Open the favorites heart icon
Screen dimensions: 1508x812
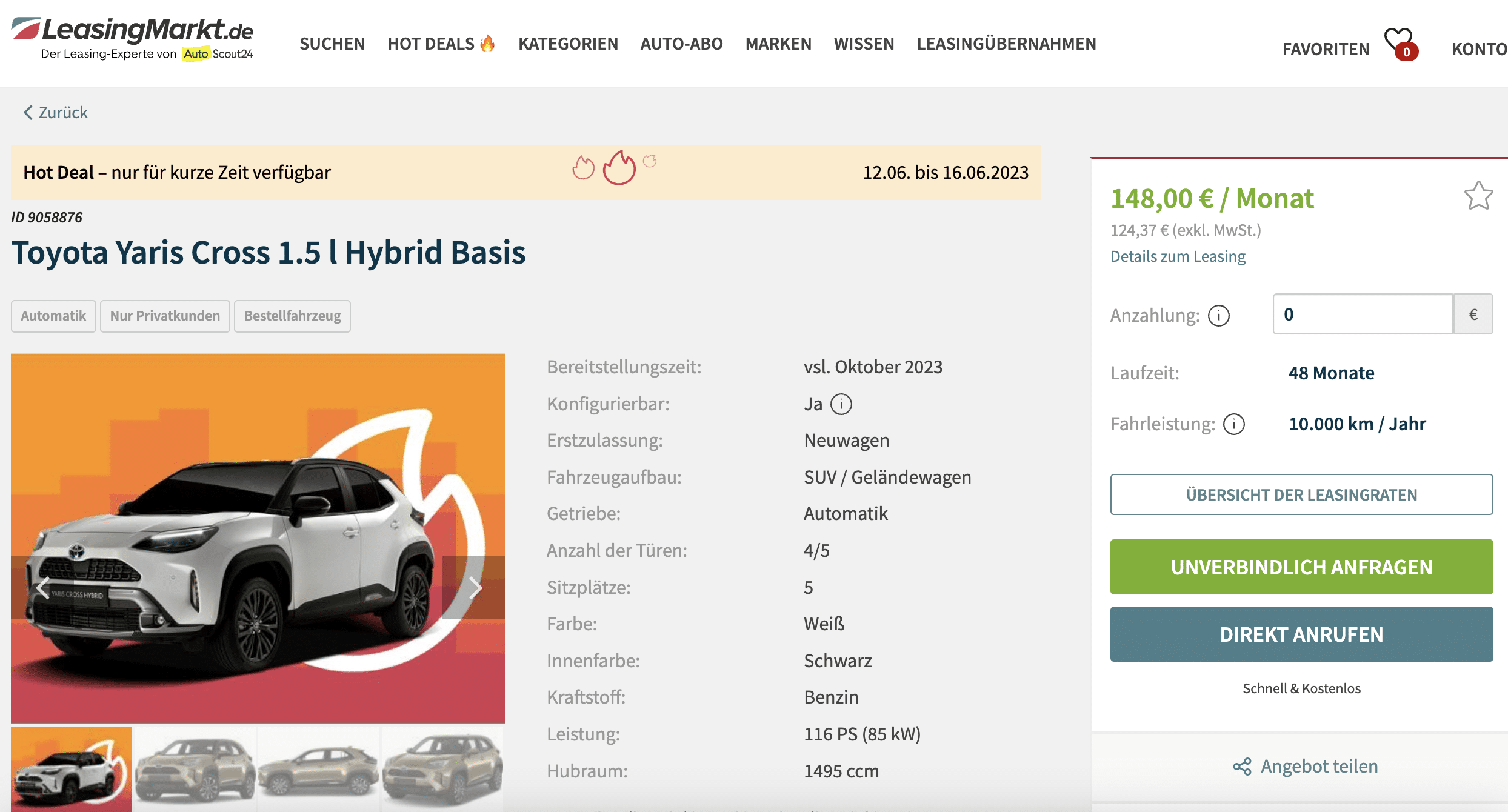1401,44
